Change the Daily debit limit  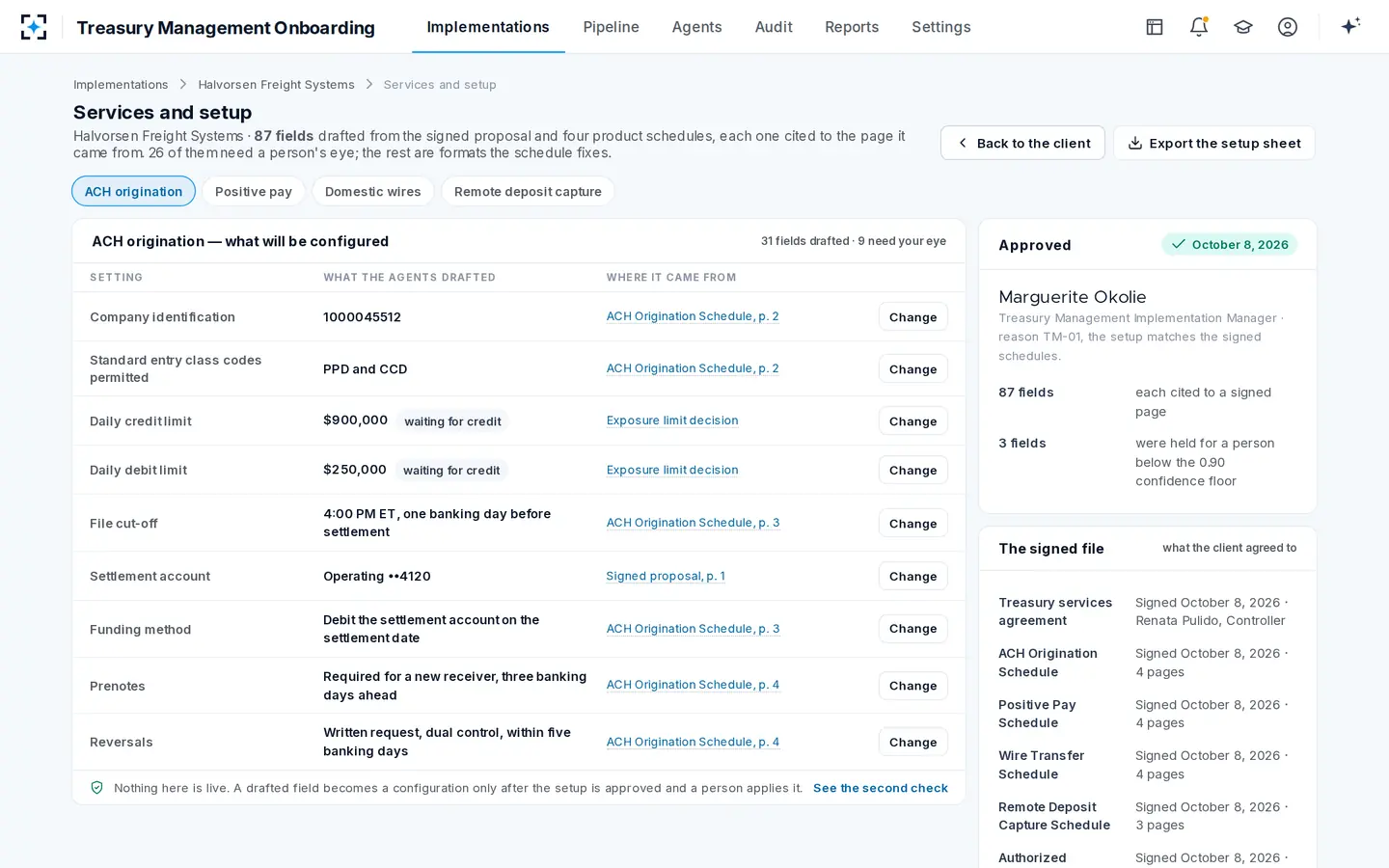912,470
